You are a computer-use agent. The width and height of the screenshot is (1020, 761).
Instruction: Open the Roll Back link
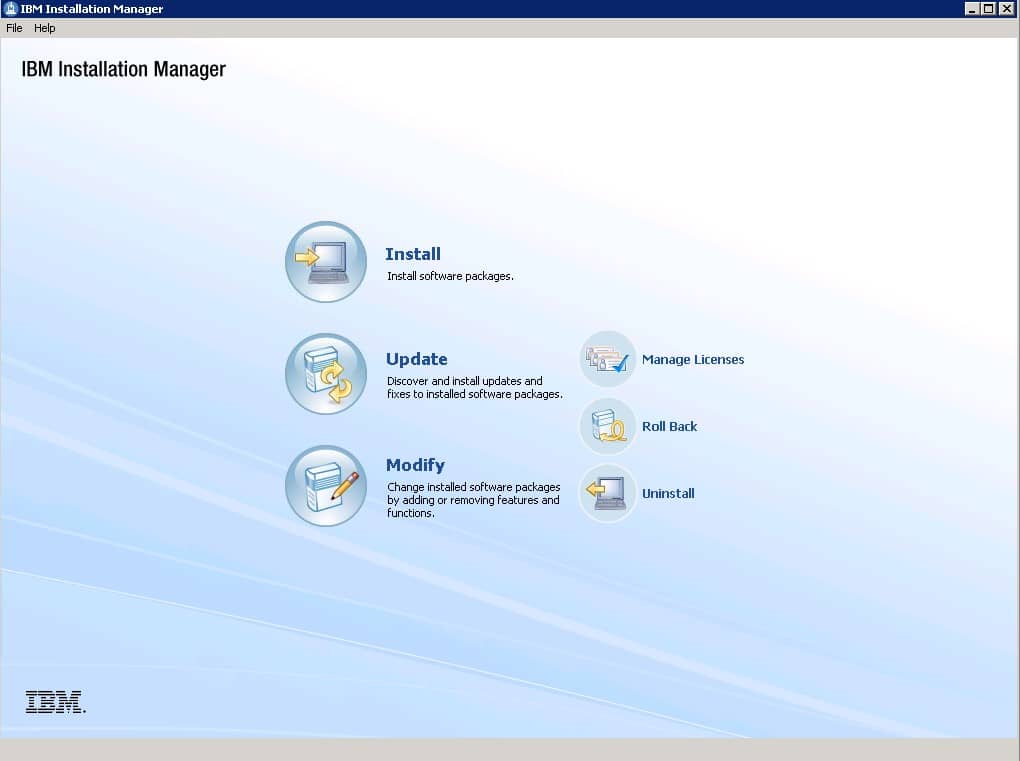pos(669,427)
